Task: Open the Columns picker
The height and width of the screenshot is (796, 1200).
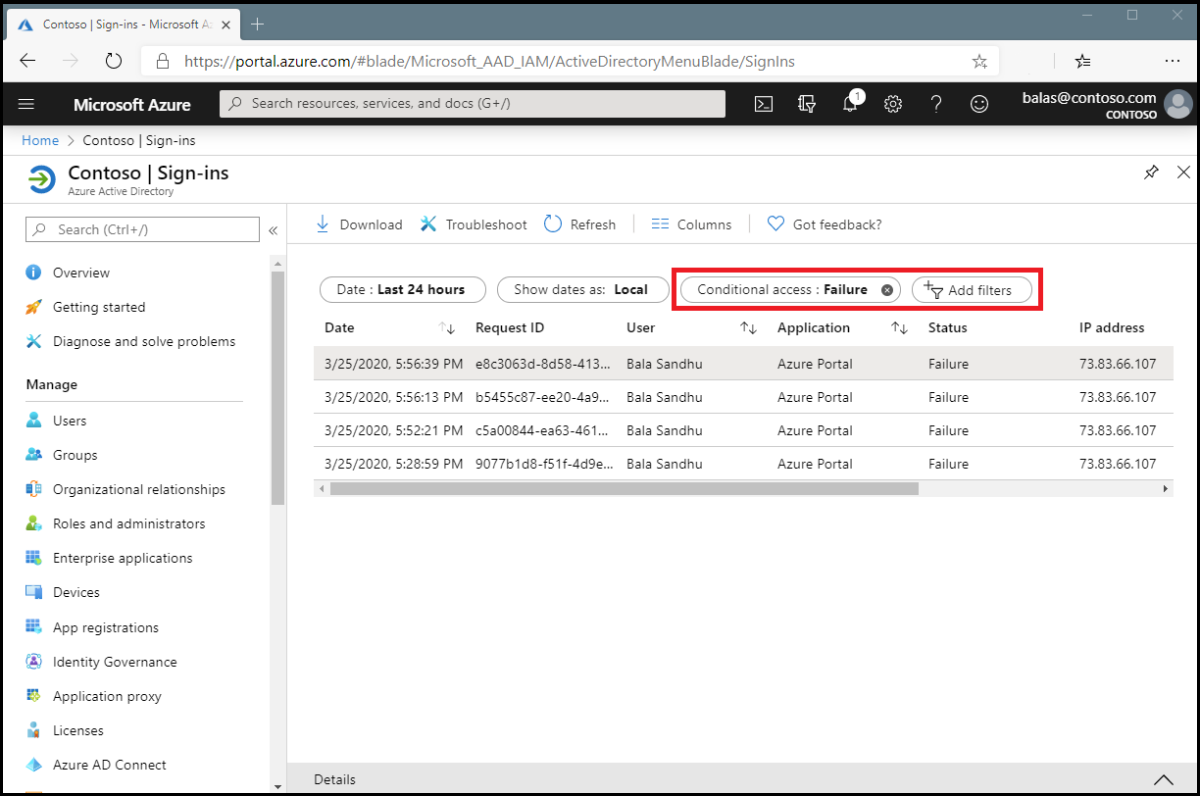Action: [x=691, y=224]
